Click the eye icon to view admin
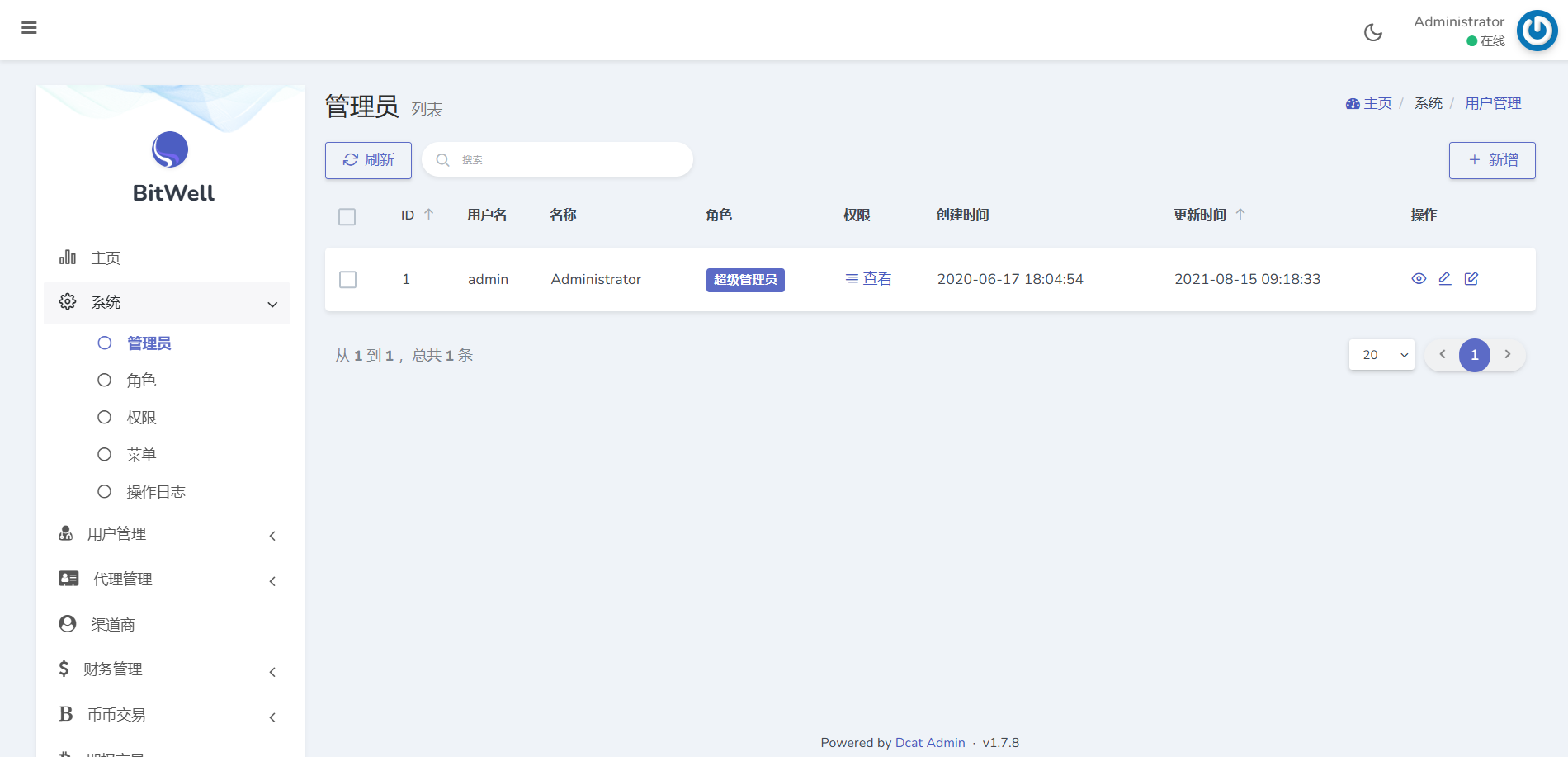The height and width of the screenshot is (757, 1568). tap(1419, 279)
